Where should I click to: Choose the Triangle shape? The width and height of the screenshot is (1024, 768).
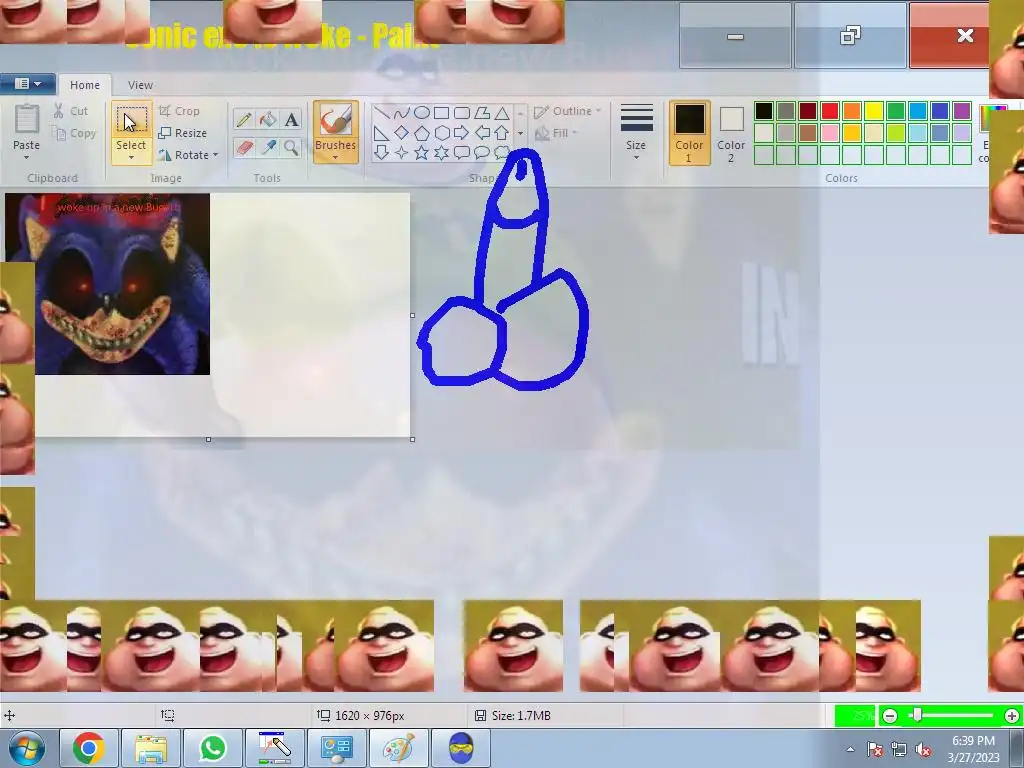[x=502, y=113]
